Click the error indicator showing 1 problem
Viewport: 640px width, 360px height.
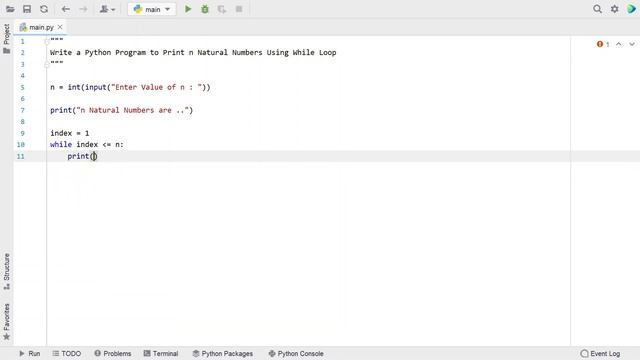pos(603,44)
